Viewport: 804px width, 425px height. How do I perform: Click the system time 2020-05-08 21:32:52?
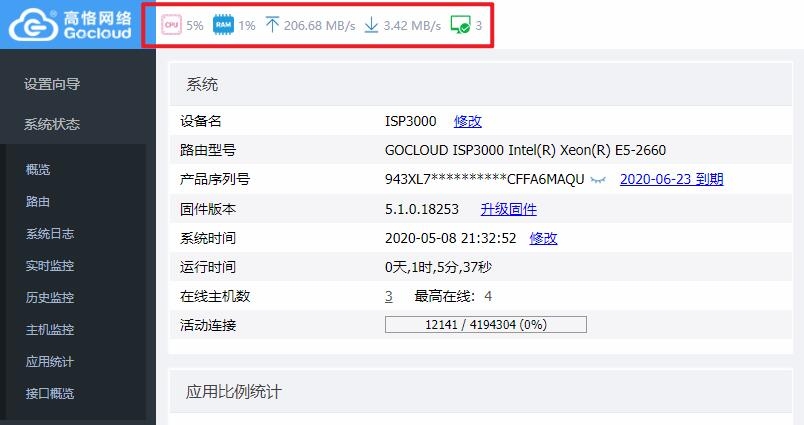pos(450,238)
